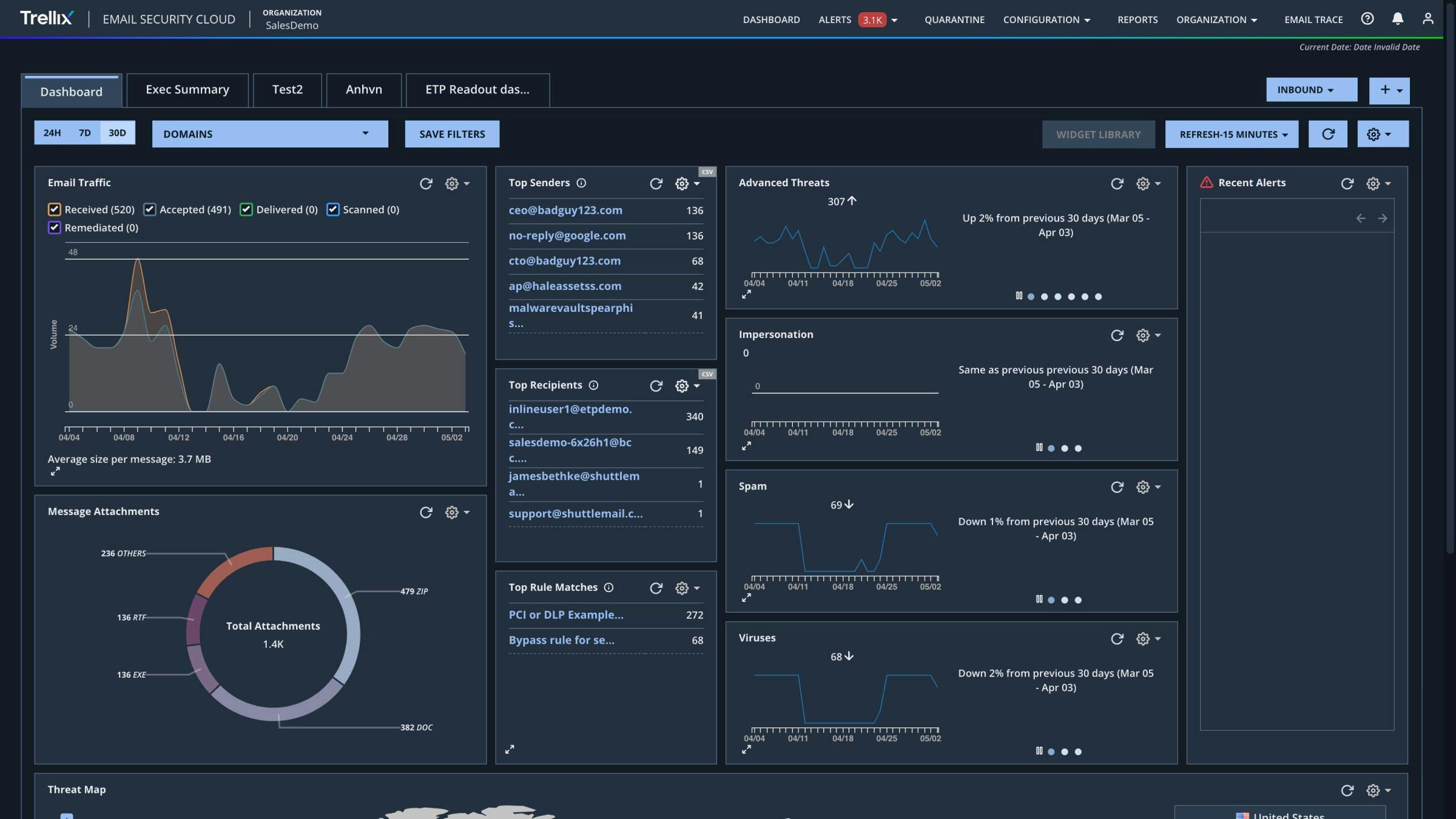Image resolution: width=1456 pixels, height=819 pixels.
Task: Export Top Senders data as CSV
Action: [x=707, y=173]
